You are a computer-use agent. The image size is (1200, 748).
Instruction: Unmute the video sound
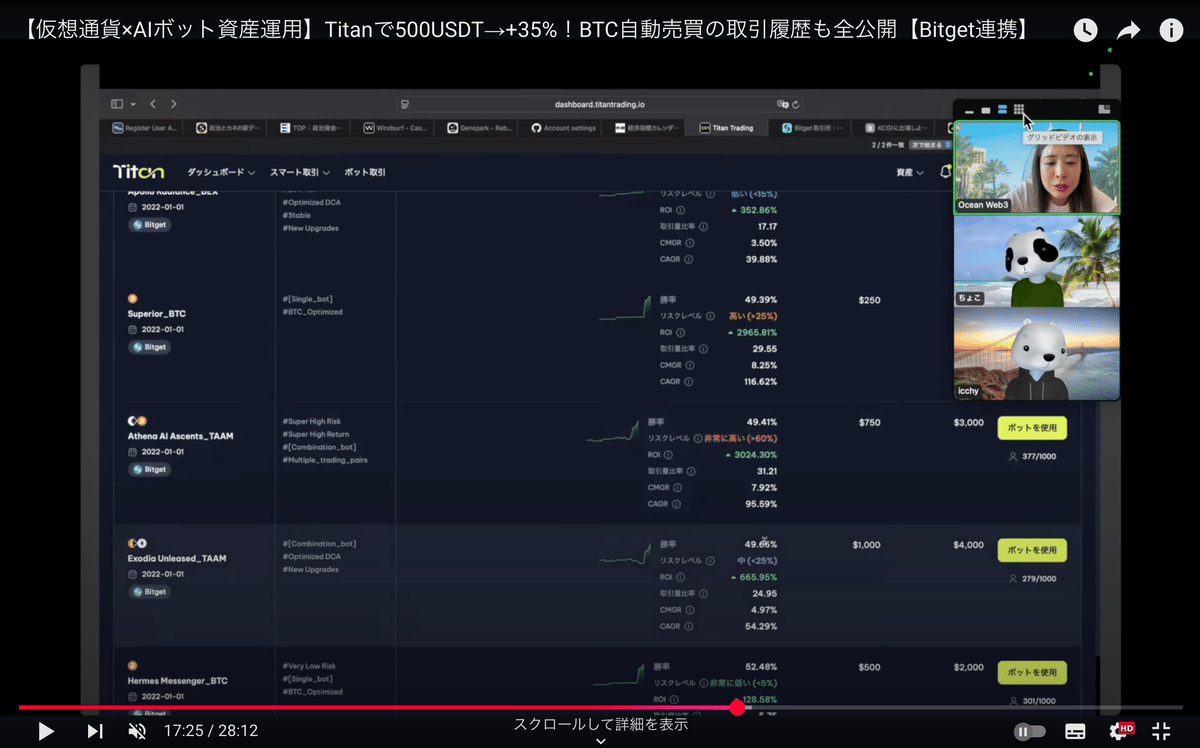tap(135, 731)
